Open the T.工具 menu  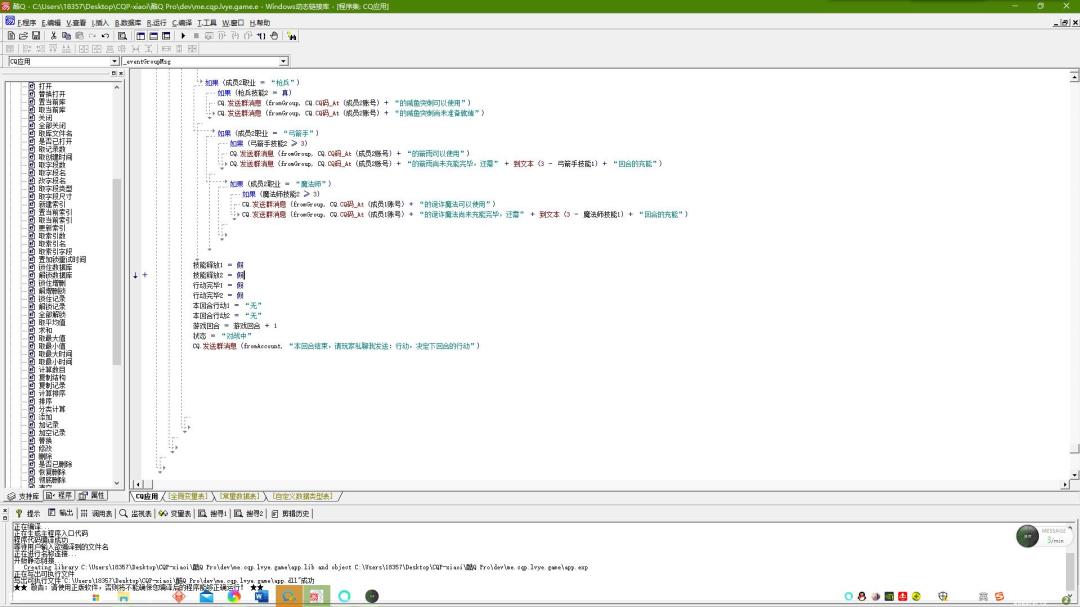[x=207, y=22]
